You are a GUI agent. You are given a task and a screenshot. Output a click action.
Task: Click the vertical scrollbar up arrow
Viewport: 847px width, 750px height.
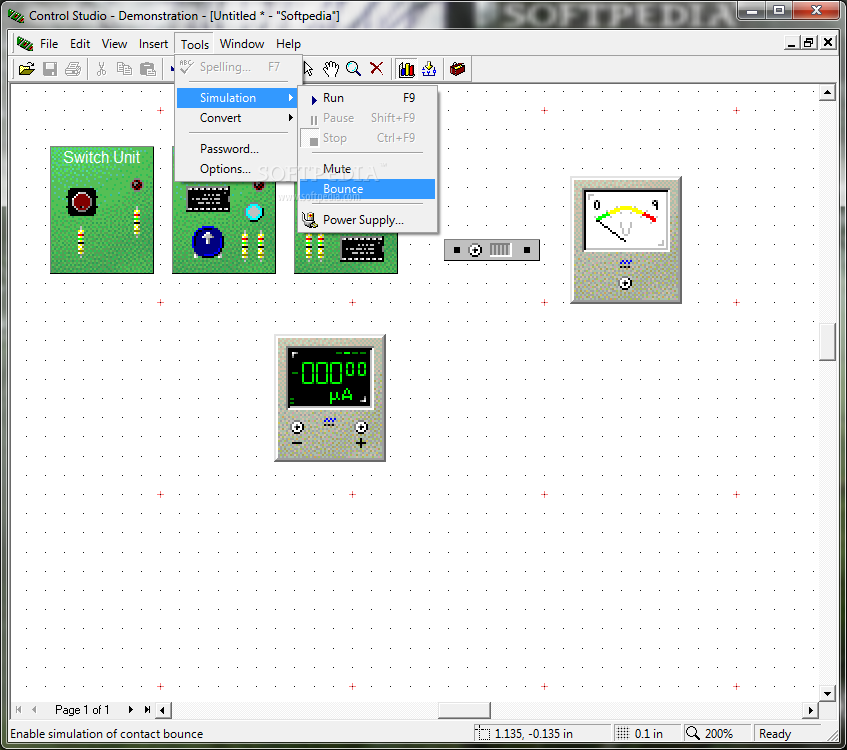tap(827, 93)
